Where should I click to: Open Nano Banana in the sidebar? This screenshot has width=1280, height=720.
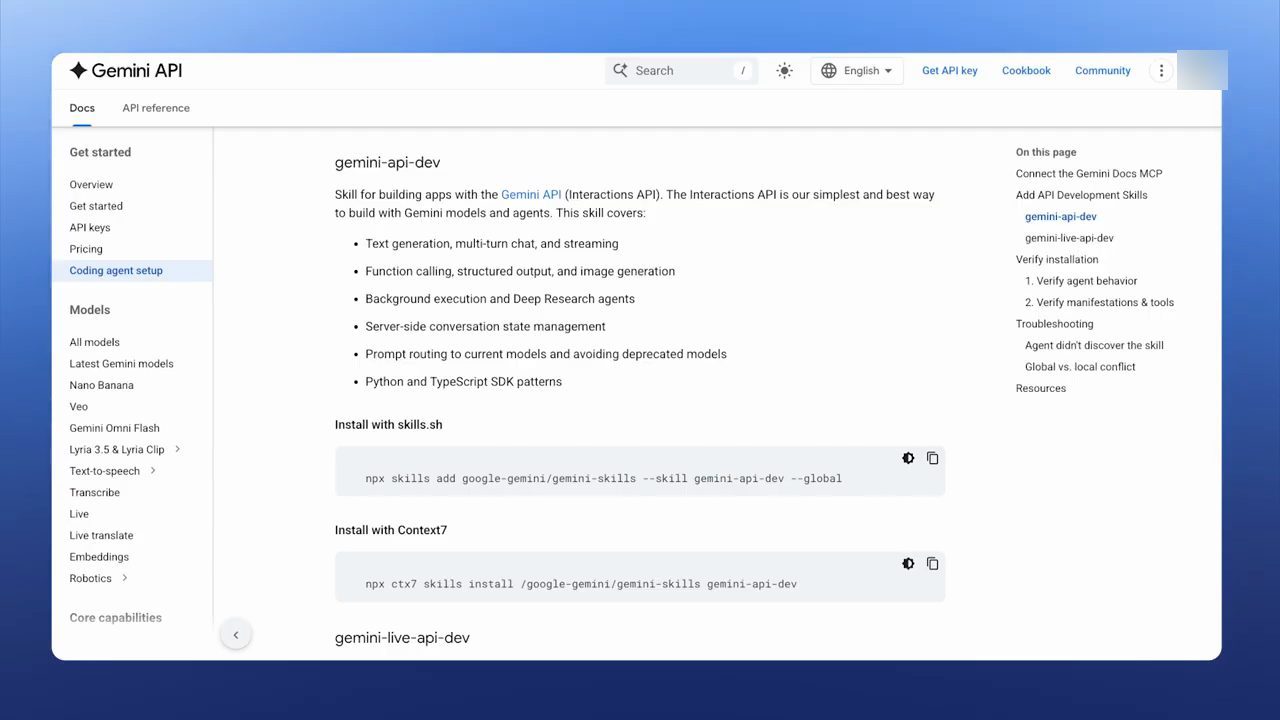click(x=101, y=385)
